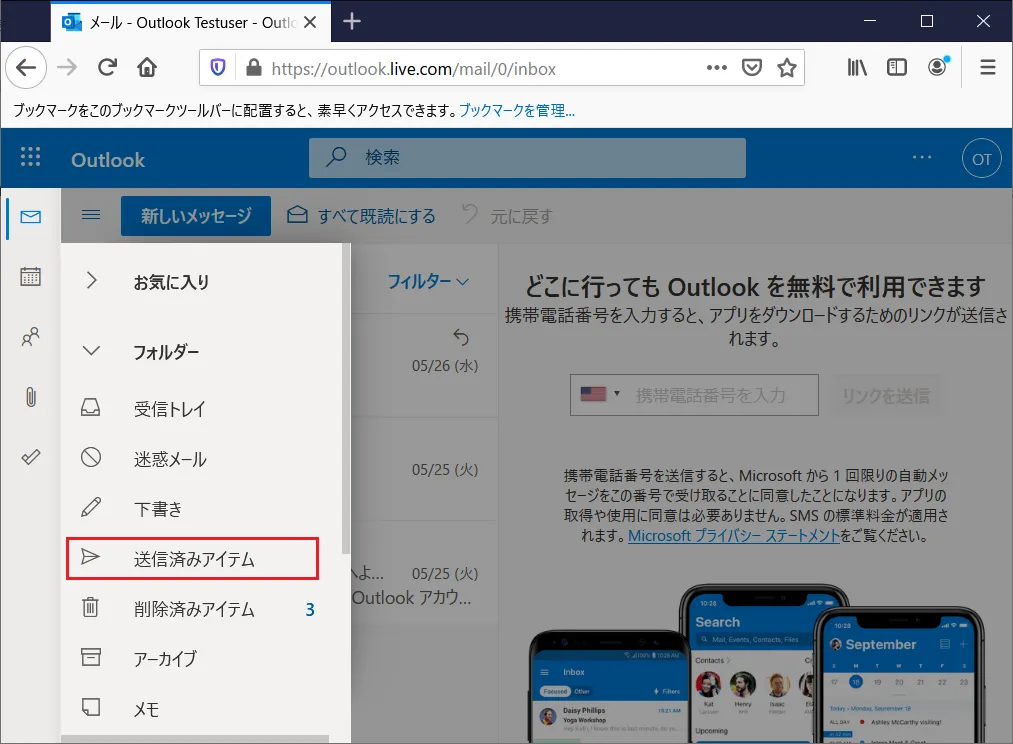
Task: Open Firefox library icon
Action: click(857, 67)
